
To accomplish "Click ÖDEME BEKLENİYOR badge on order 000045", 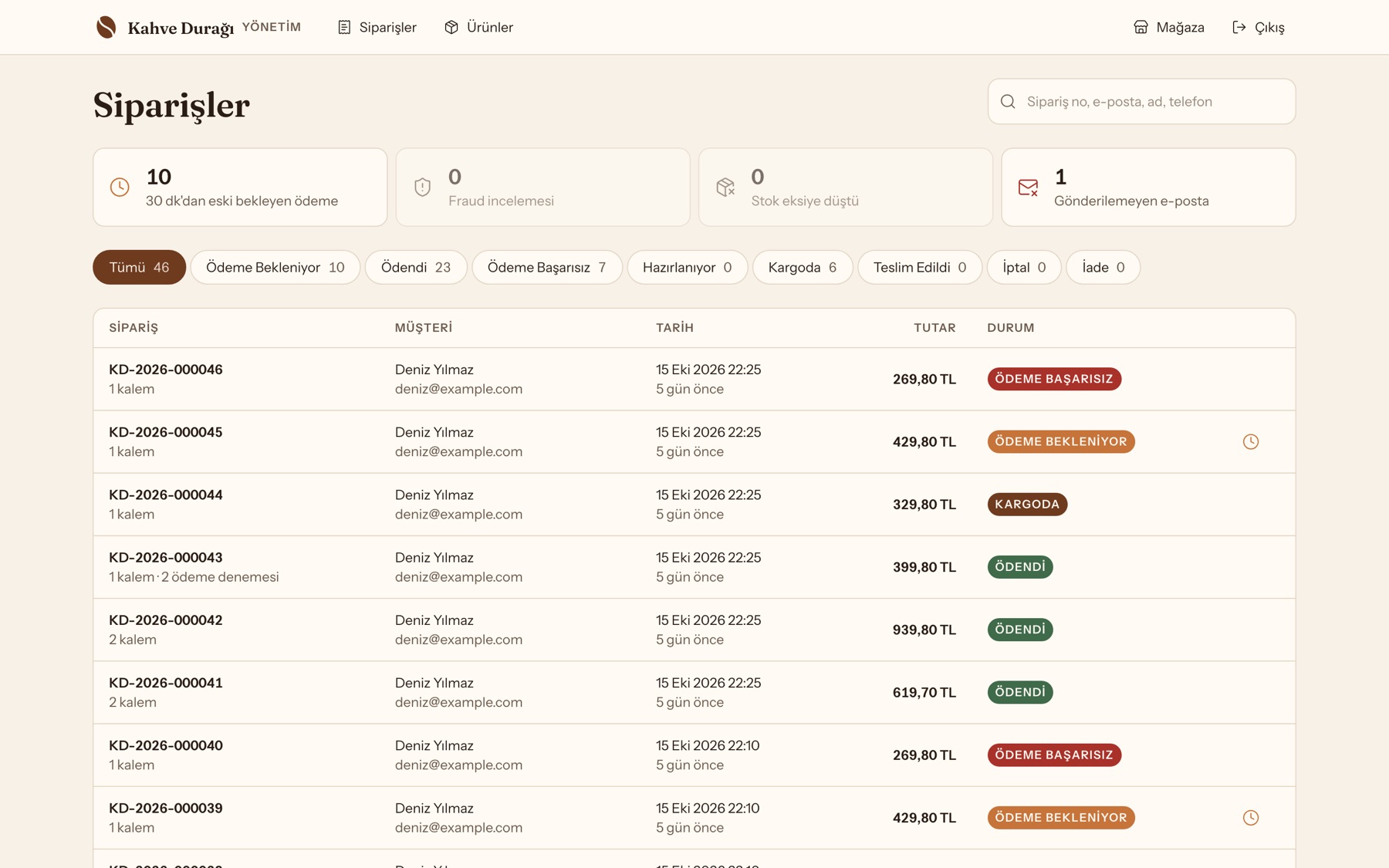I will [x=1061, y=441].
